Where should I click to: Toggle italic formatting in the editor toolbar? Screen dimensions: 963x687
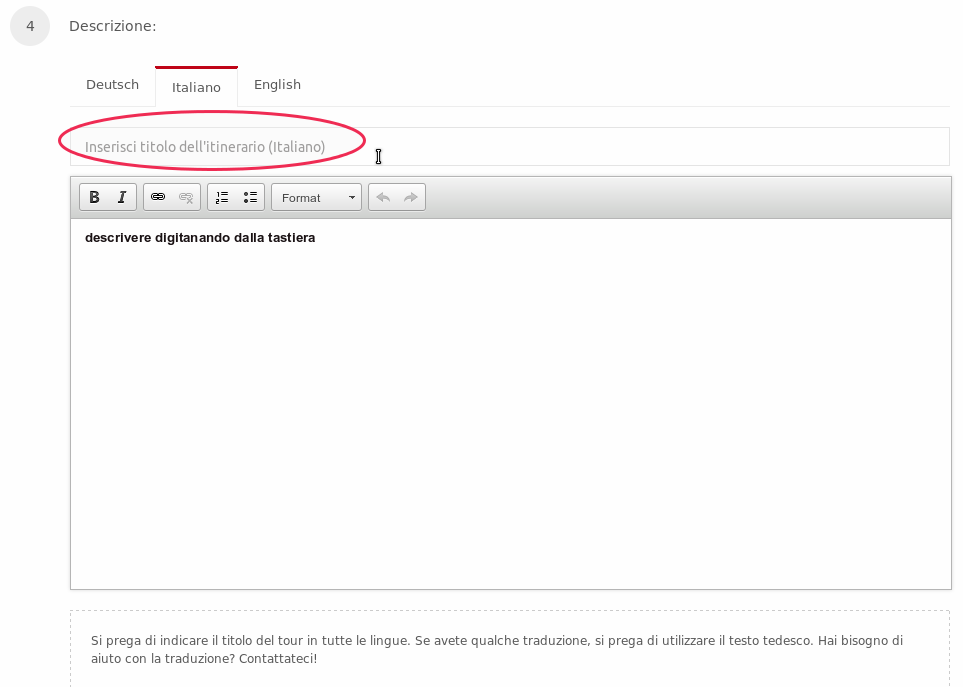coord(122,198)
